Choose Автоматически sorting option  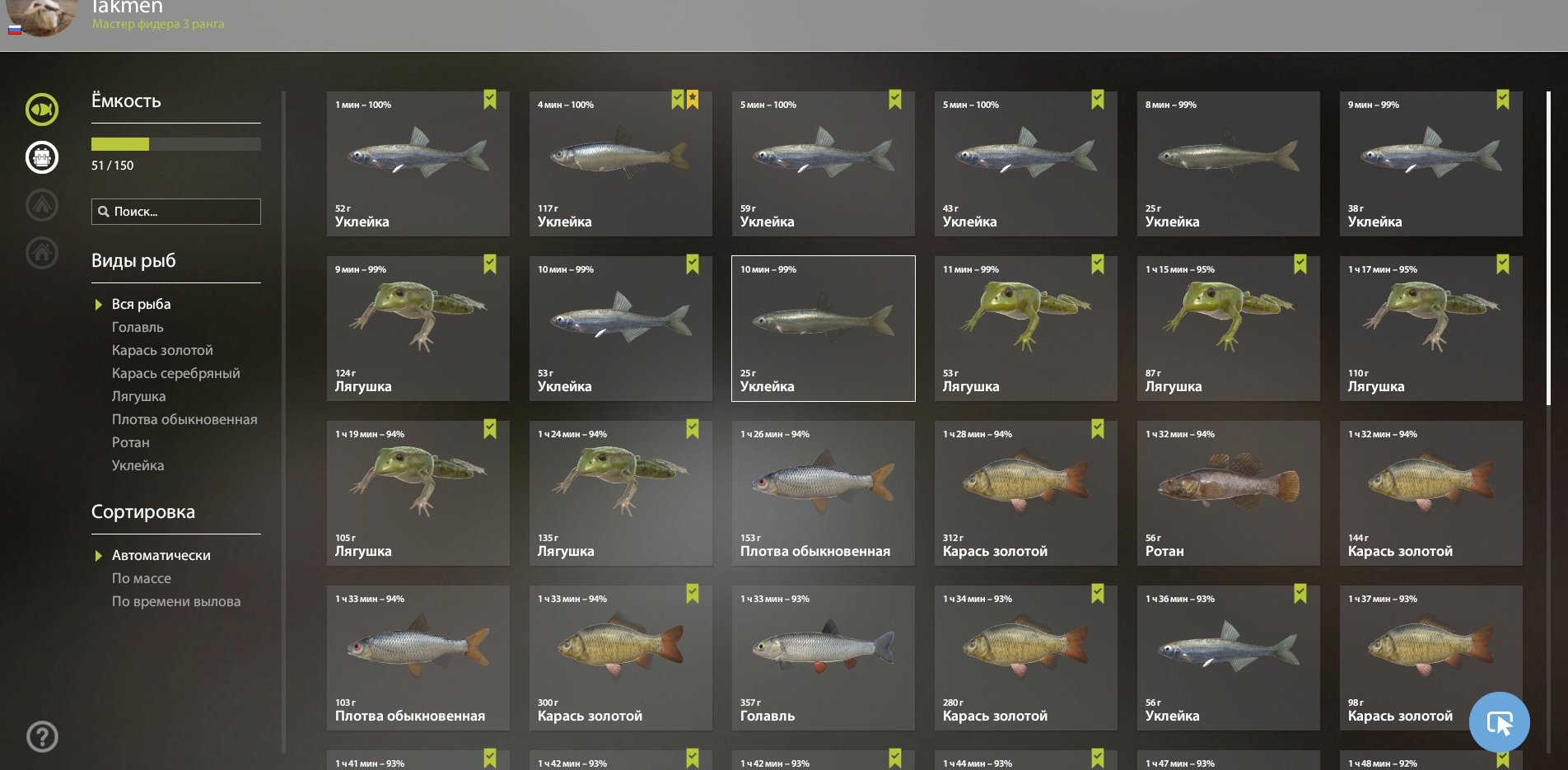[161, 555]
